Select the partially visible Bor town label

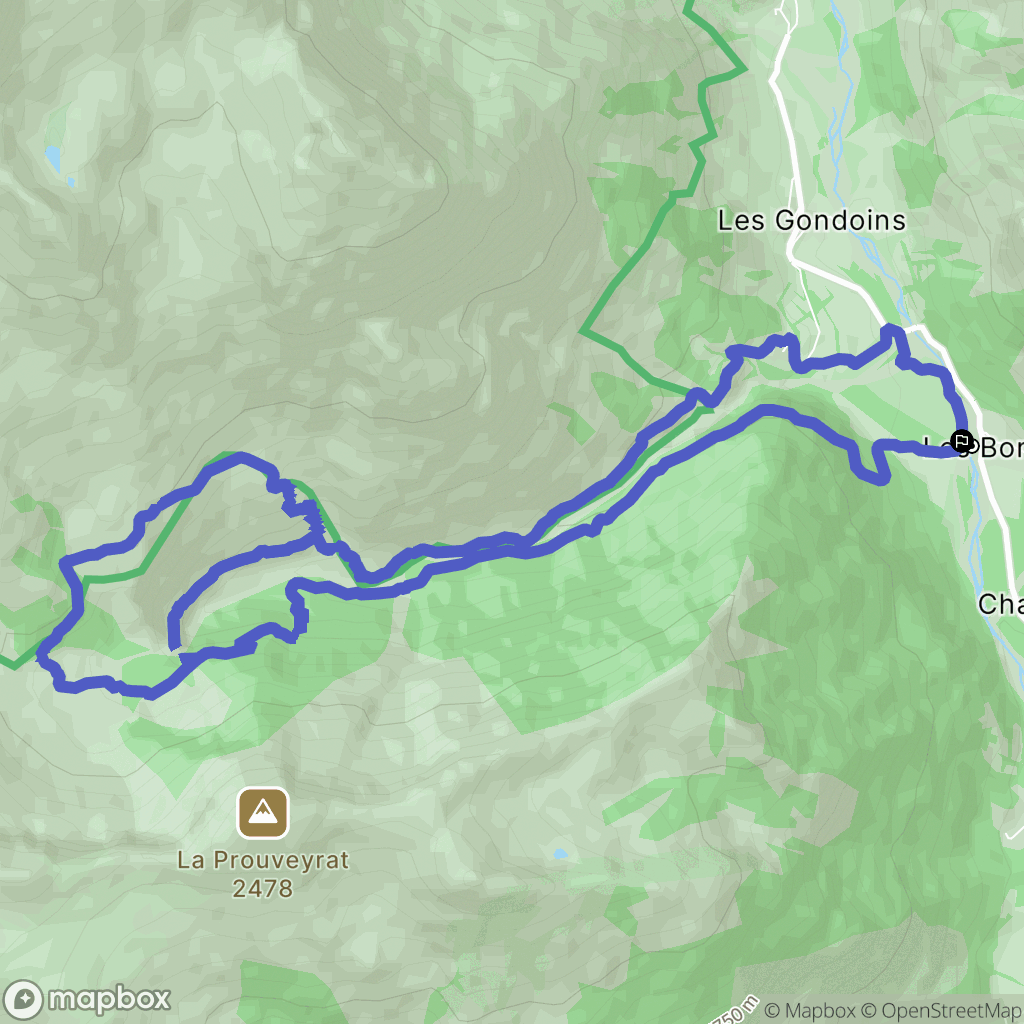[x=1002, y=447]
